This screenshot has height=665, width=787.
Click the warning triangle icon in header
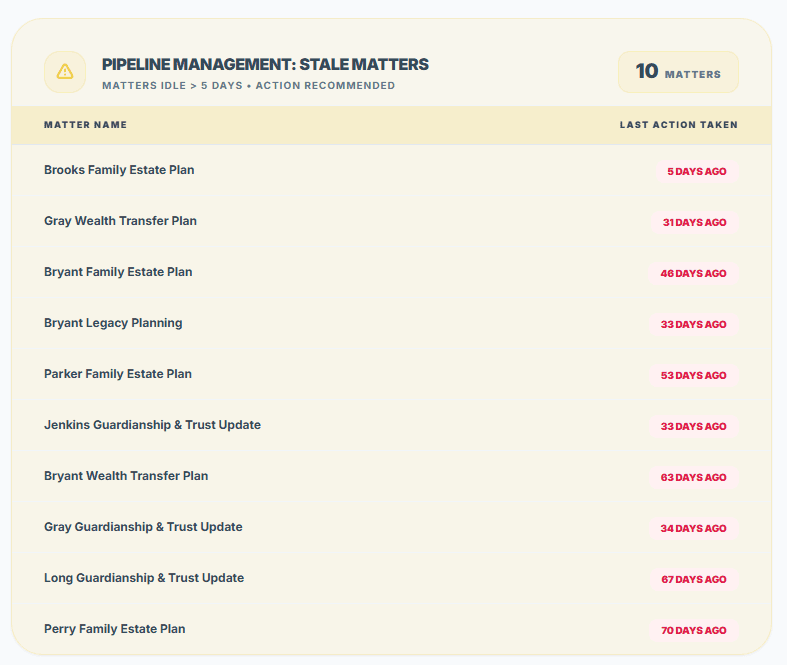[65, 72]
